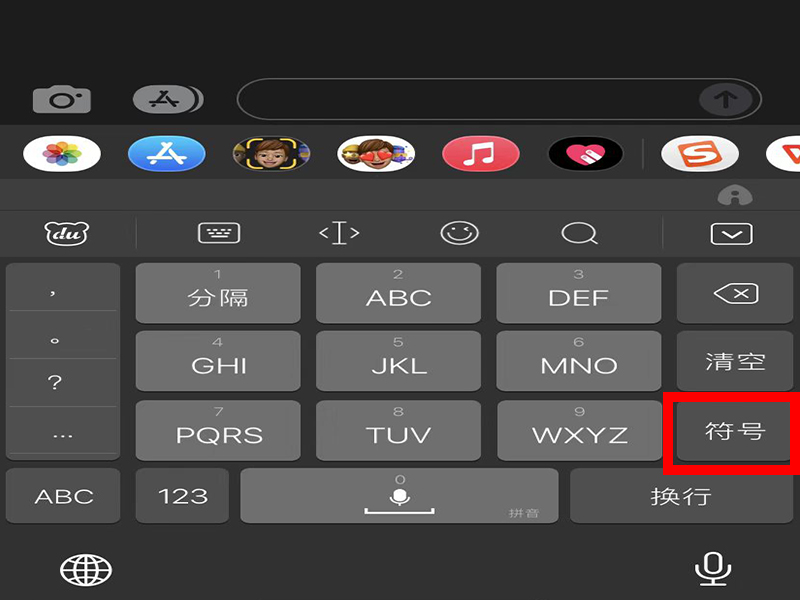Tap the App Store drawer toggle
Viewport: 800px width, 600px height.
pyautogui.click(x=168, y=99)
